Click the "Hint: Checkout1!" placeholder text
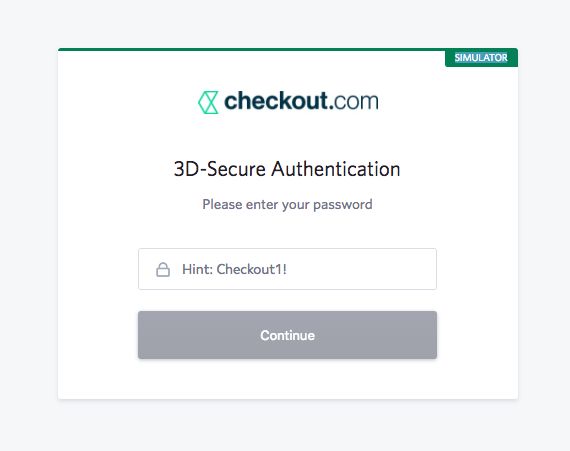The image size is (570, 451). click(x=234, y=269)
